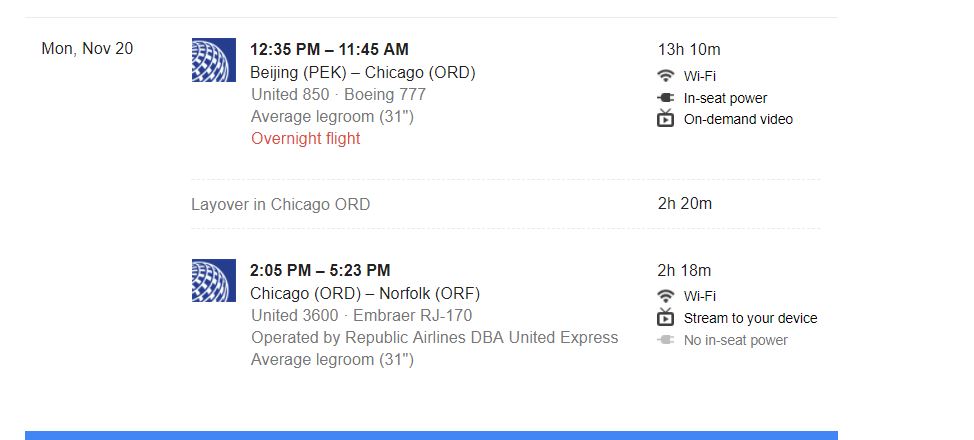
Task: Click the stream to your device icon
Action: pyautogui.click(x=665, y=317)
